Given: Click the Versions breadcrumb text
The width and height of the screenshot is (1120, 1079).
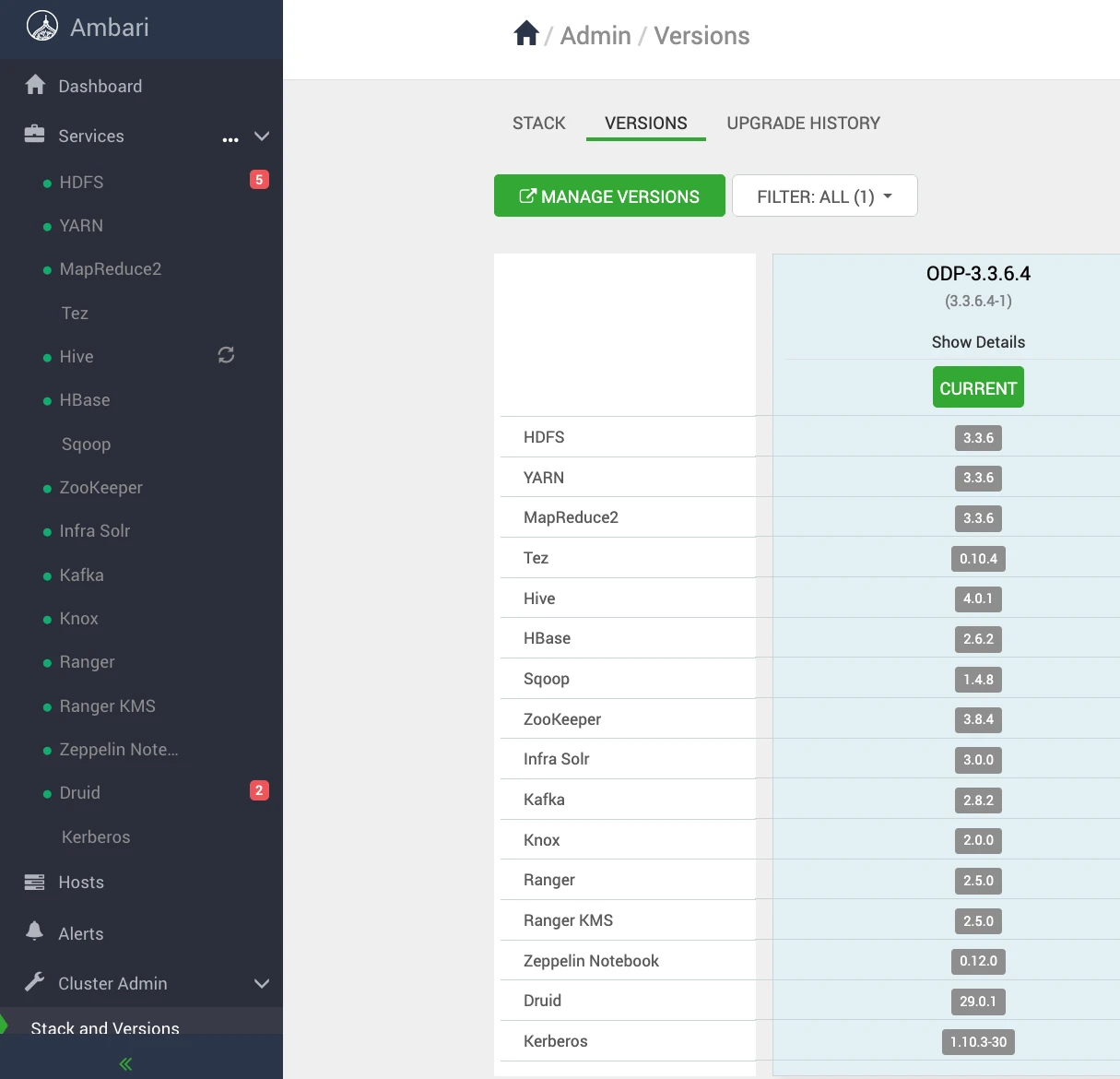Looking at the screenshot, I should coord(701,35).
